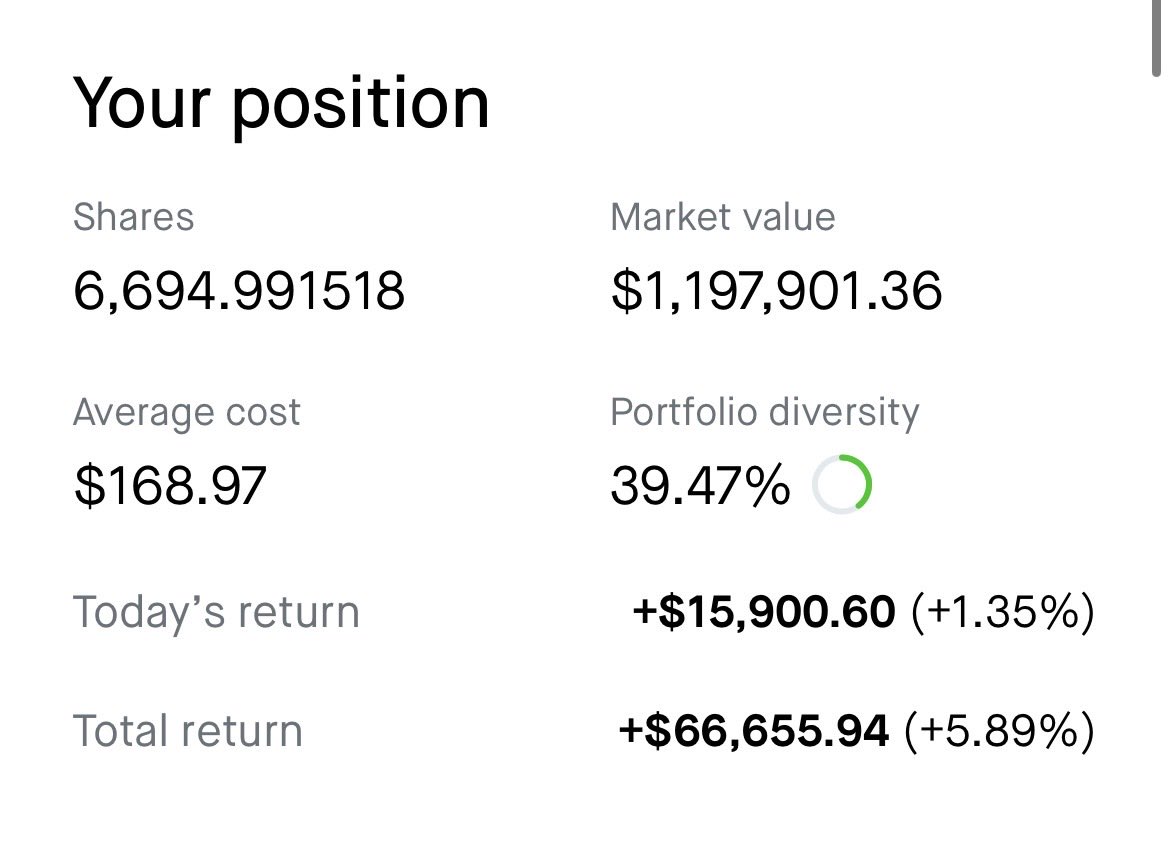
Task: Click today's return amount +$15,900.60
Action: [763, 612]
